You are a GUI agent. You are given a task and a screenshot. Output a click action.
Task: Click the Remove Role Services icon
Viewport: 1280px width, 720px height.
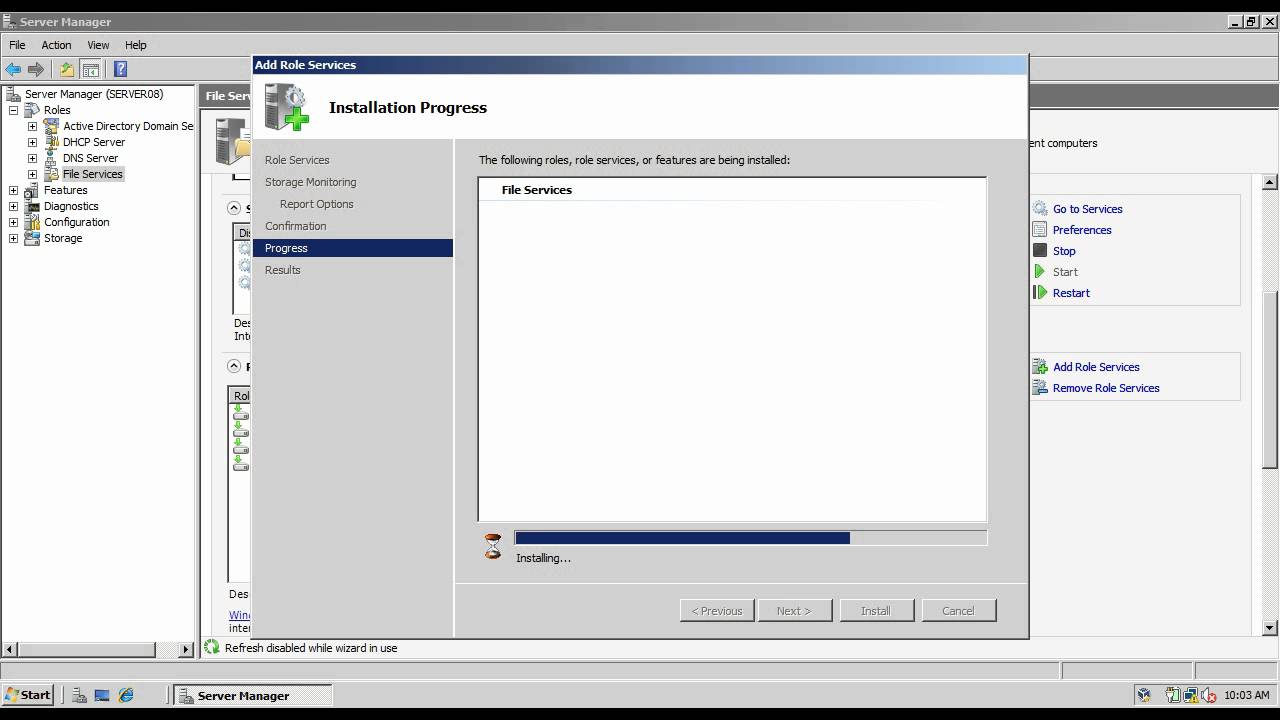(1040, 388)
